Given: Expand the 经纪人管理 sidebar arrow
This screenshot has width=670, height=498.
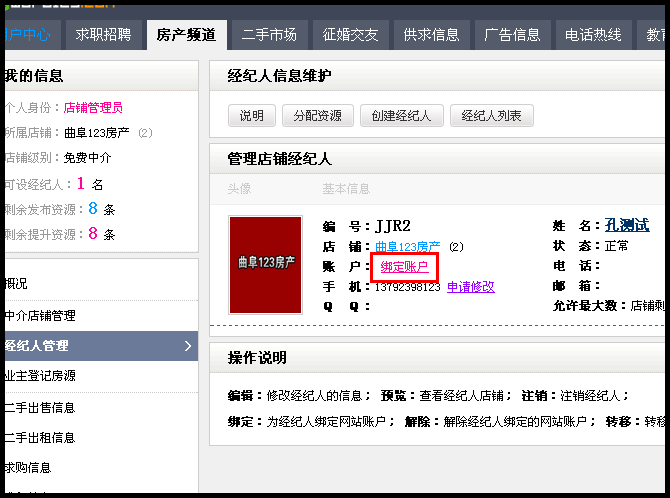Looking at the screenshot, I should (187, 346).
